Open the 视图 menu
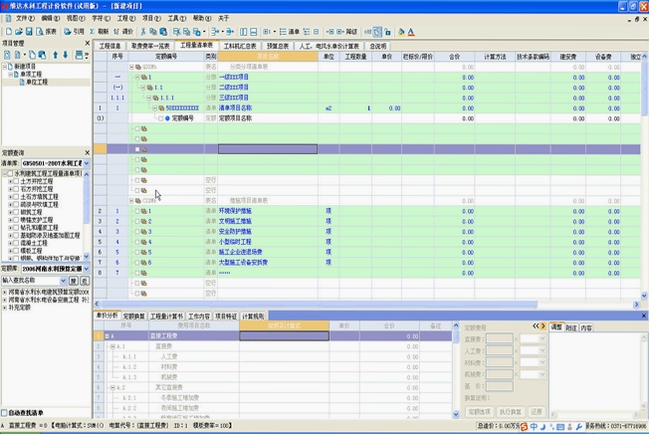 coord(76,18)
